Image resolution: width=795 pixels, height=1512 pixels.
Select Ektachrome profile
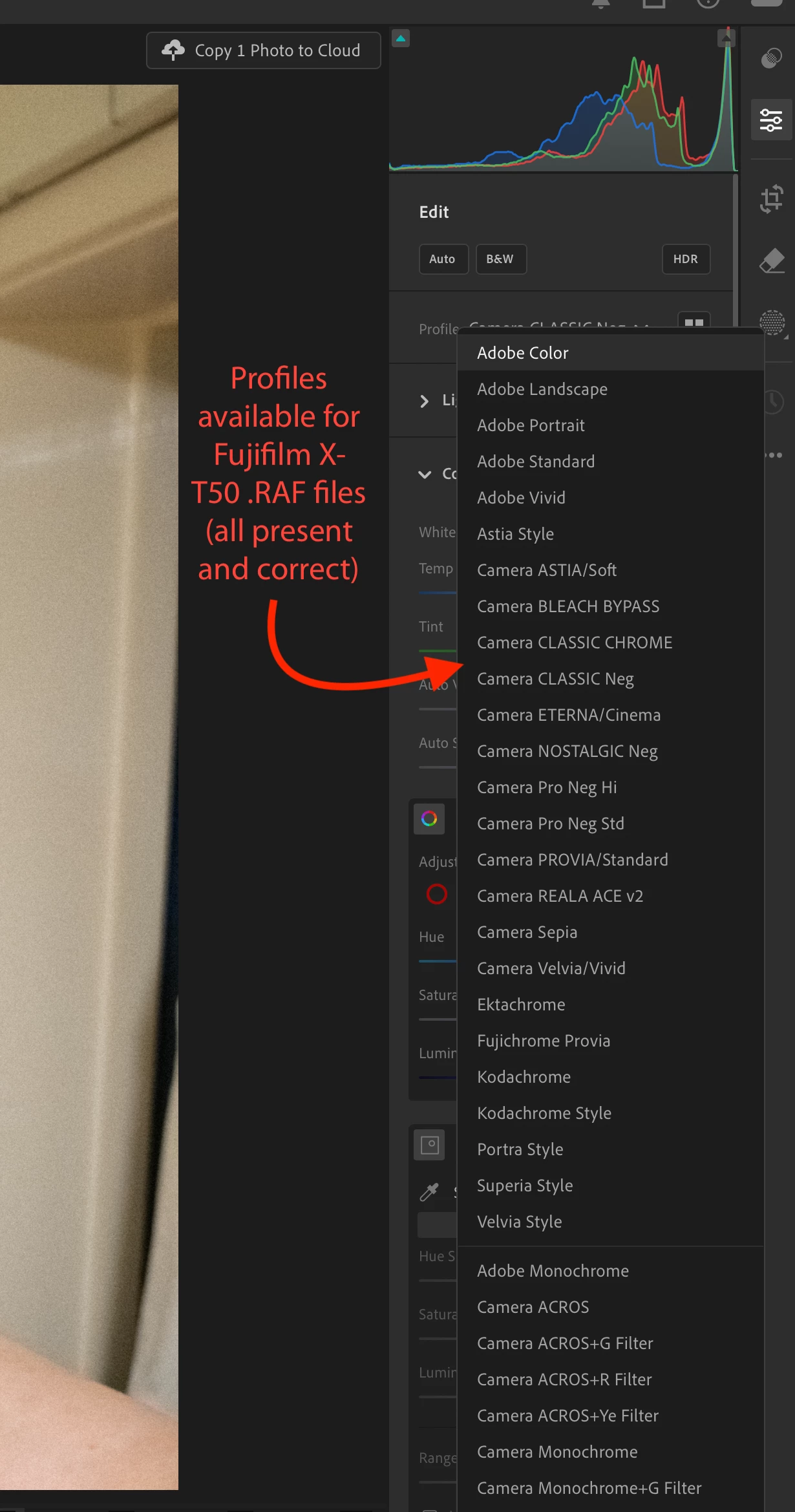pyautogui.click(x=611, y=1005)
